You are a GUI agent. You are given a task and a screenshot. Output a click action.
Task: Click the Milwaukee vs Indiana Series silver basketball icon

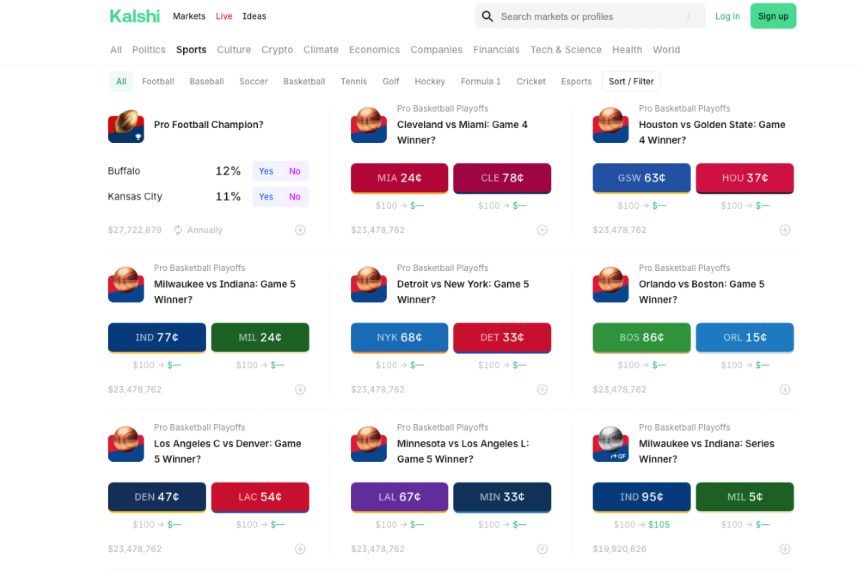click(611, 444)
